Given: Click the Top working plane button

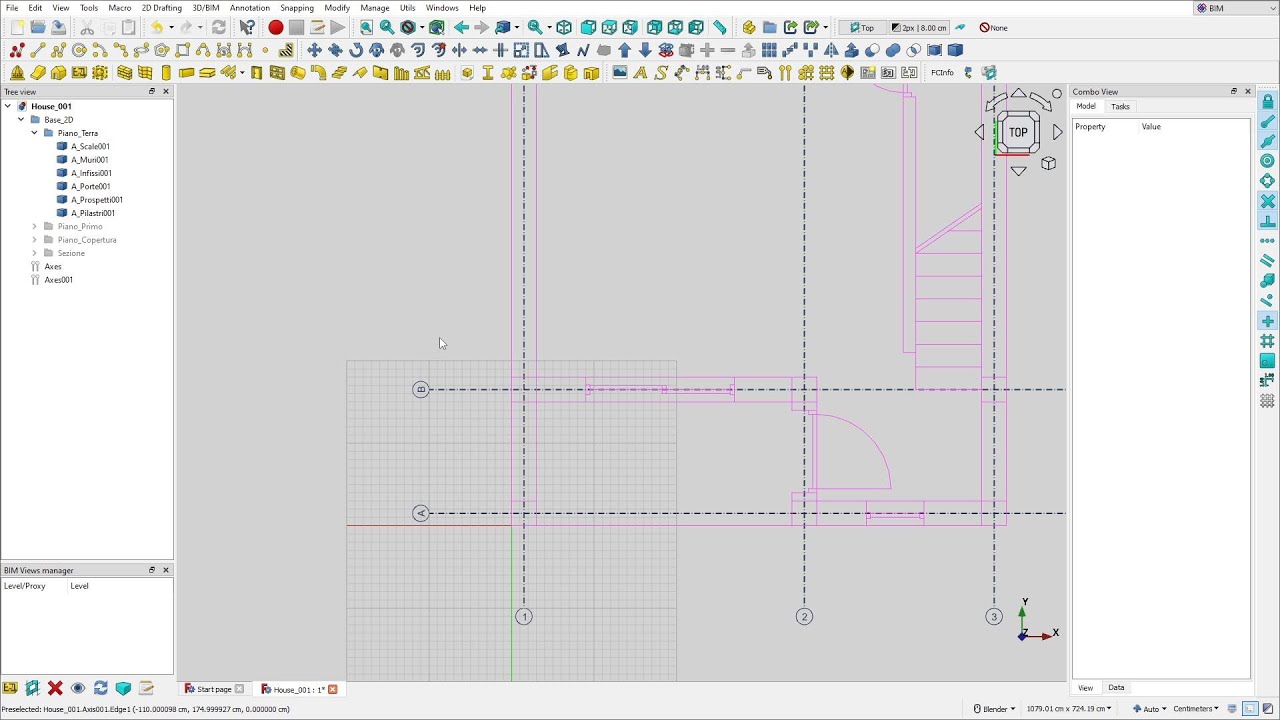Looking at the screenshot, I should tap(862, 27).
